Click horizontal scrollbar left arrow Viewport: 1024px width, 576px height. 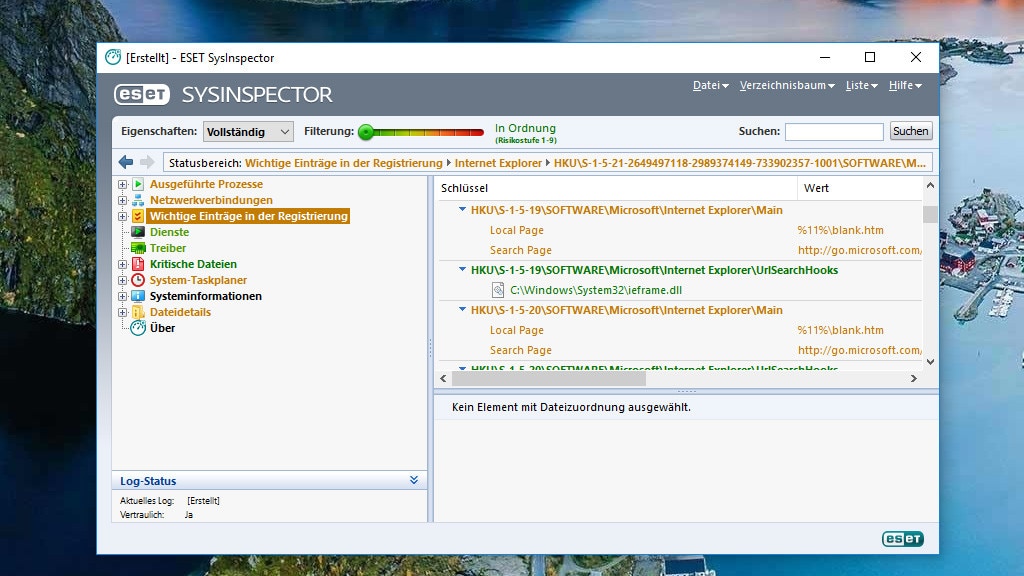443,378
